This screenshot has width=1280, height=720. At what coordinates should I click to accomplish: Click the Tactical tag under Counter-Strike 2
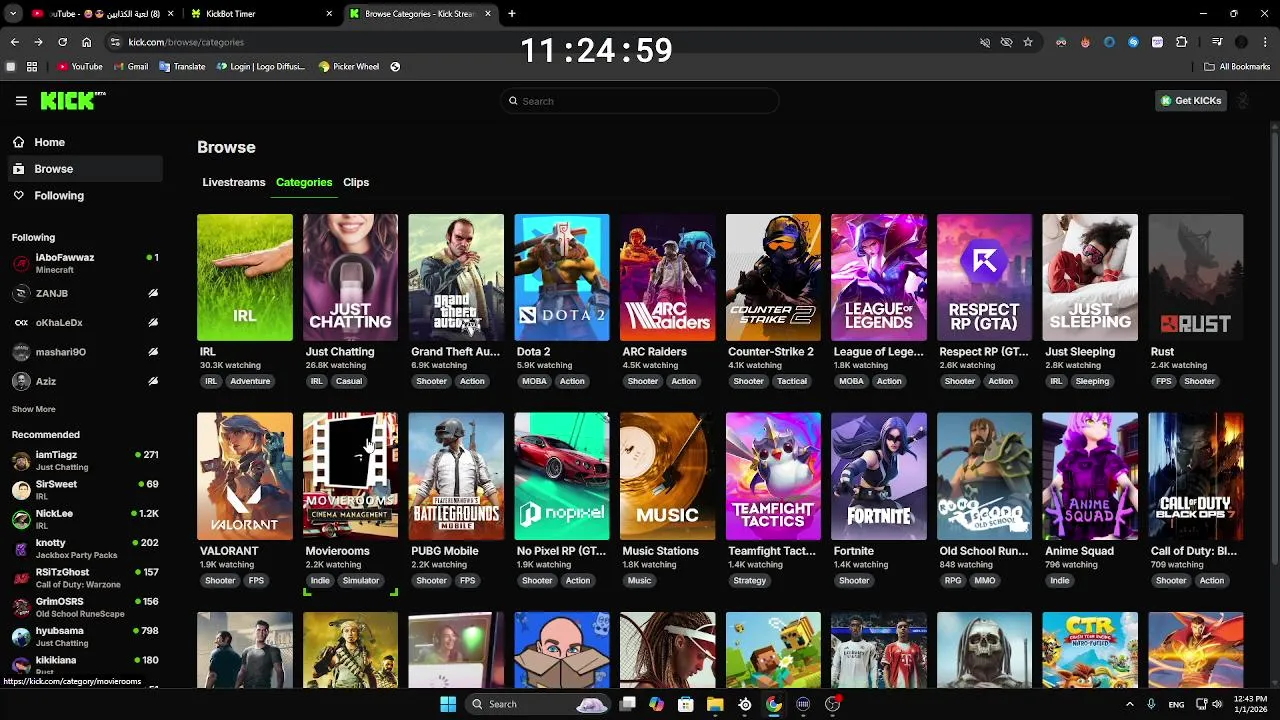tap(792, 381)
